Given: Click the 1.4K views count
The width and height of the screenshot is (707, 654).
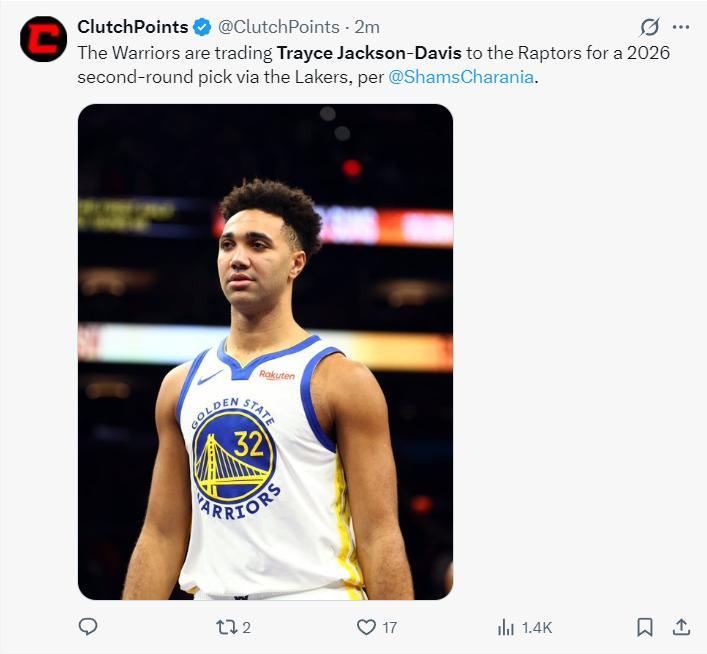Looking at the screenshot, I should pos(537,628).
